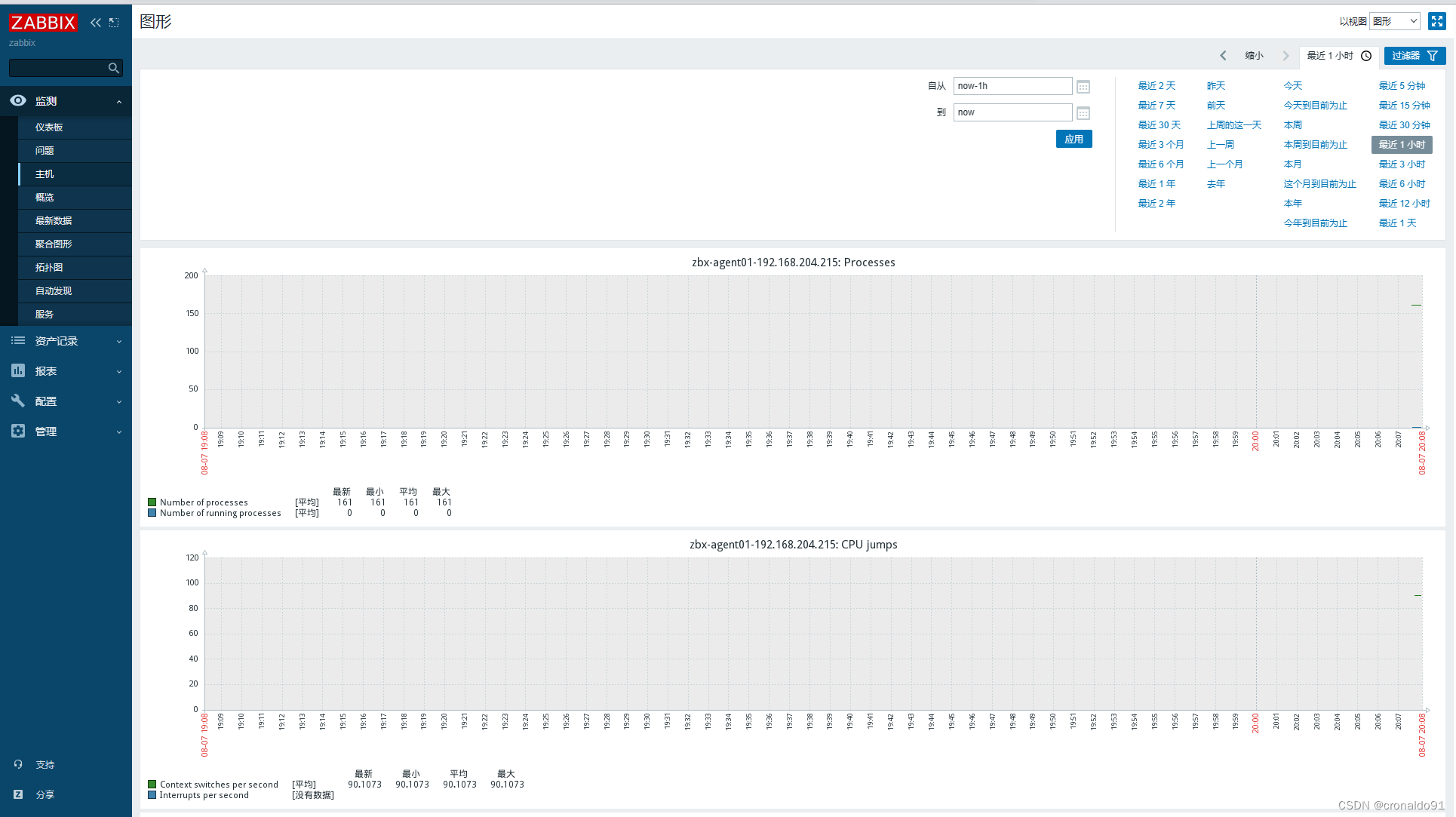This screenshot has height=817, width=1456.
Task: Open calendar picker for 自从 field
Action: point(1083,87)
